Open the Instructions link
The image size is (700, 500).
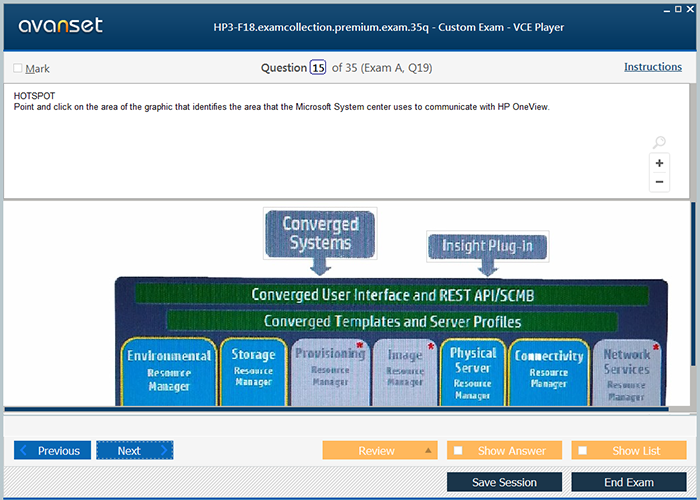click(x=653, y=67)
